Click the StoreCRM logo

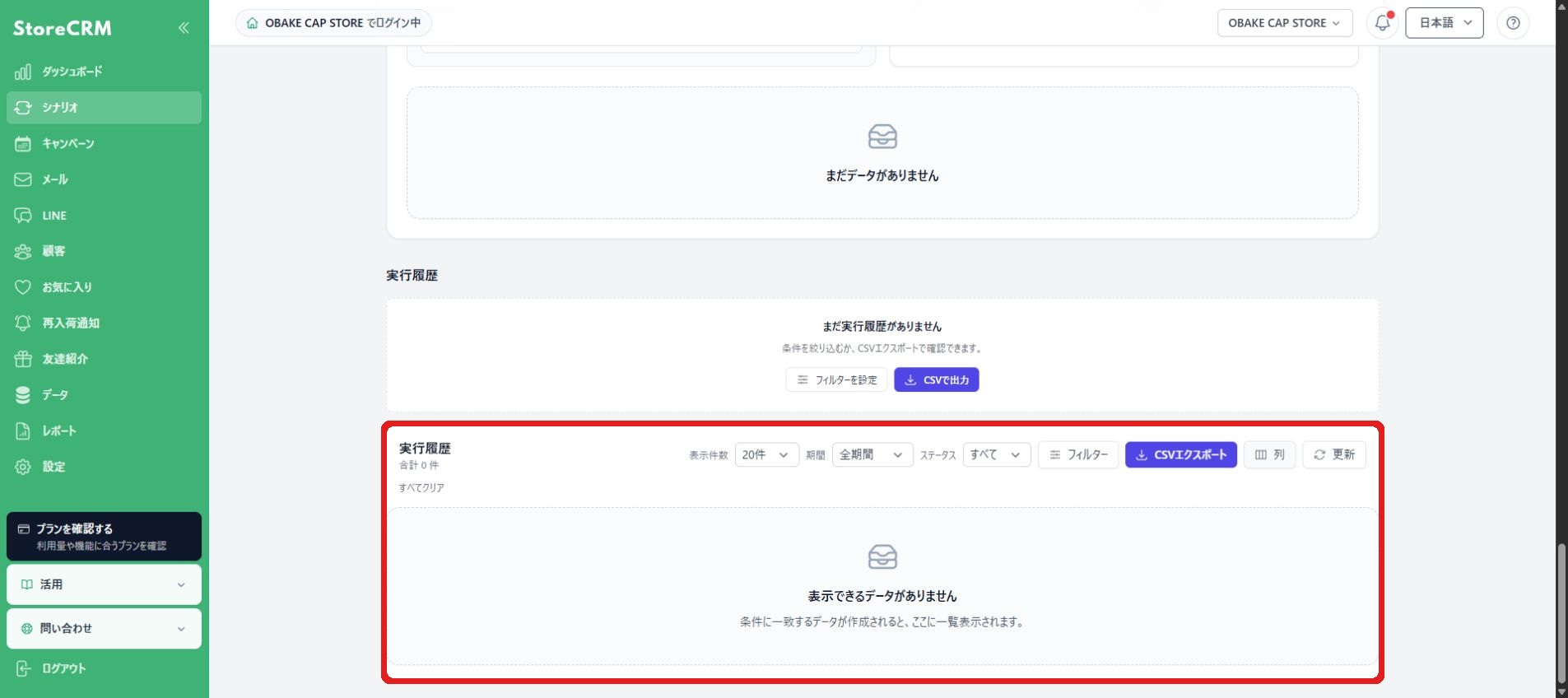63,28
